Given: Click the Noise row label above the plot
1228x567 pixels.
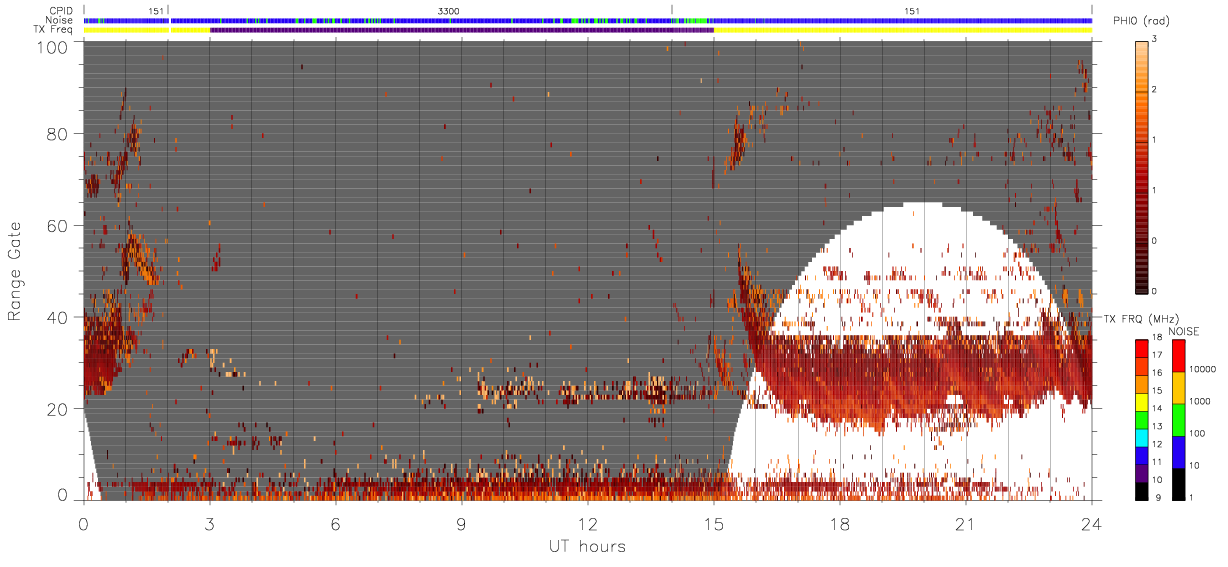Looking at the screenshot, I should (61, 20).
